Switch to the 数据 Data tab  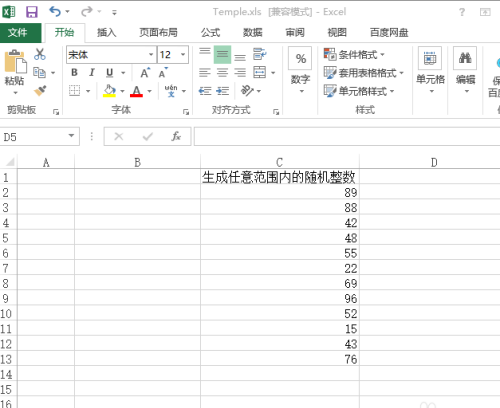point(253,32)
